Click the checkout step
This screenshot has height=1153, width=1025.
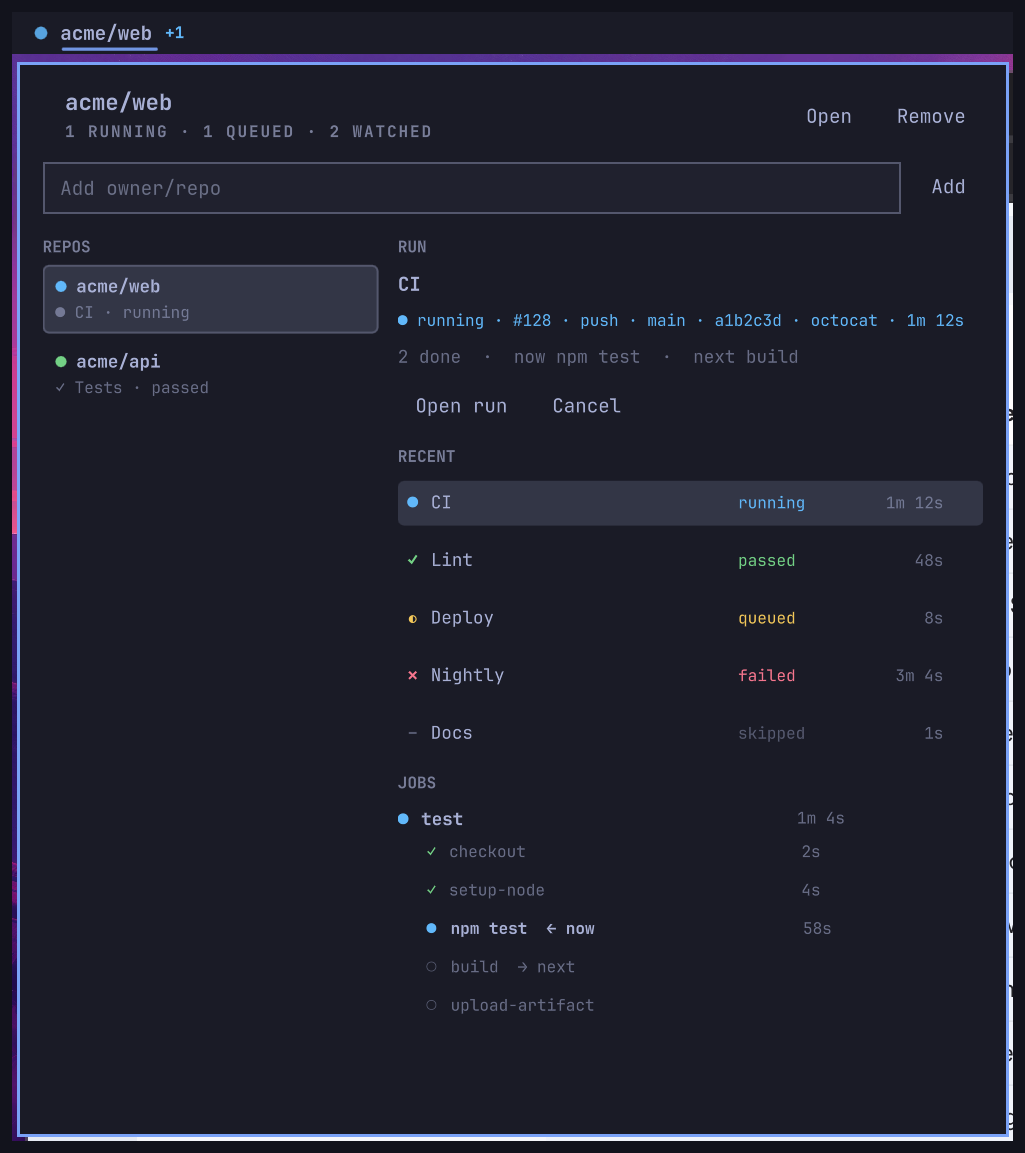point(487,852)
